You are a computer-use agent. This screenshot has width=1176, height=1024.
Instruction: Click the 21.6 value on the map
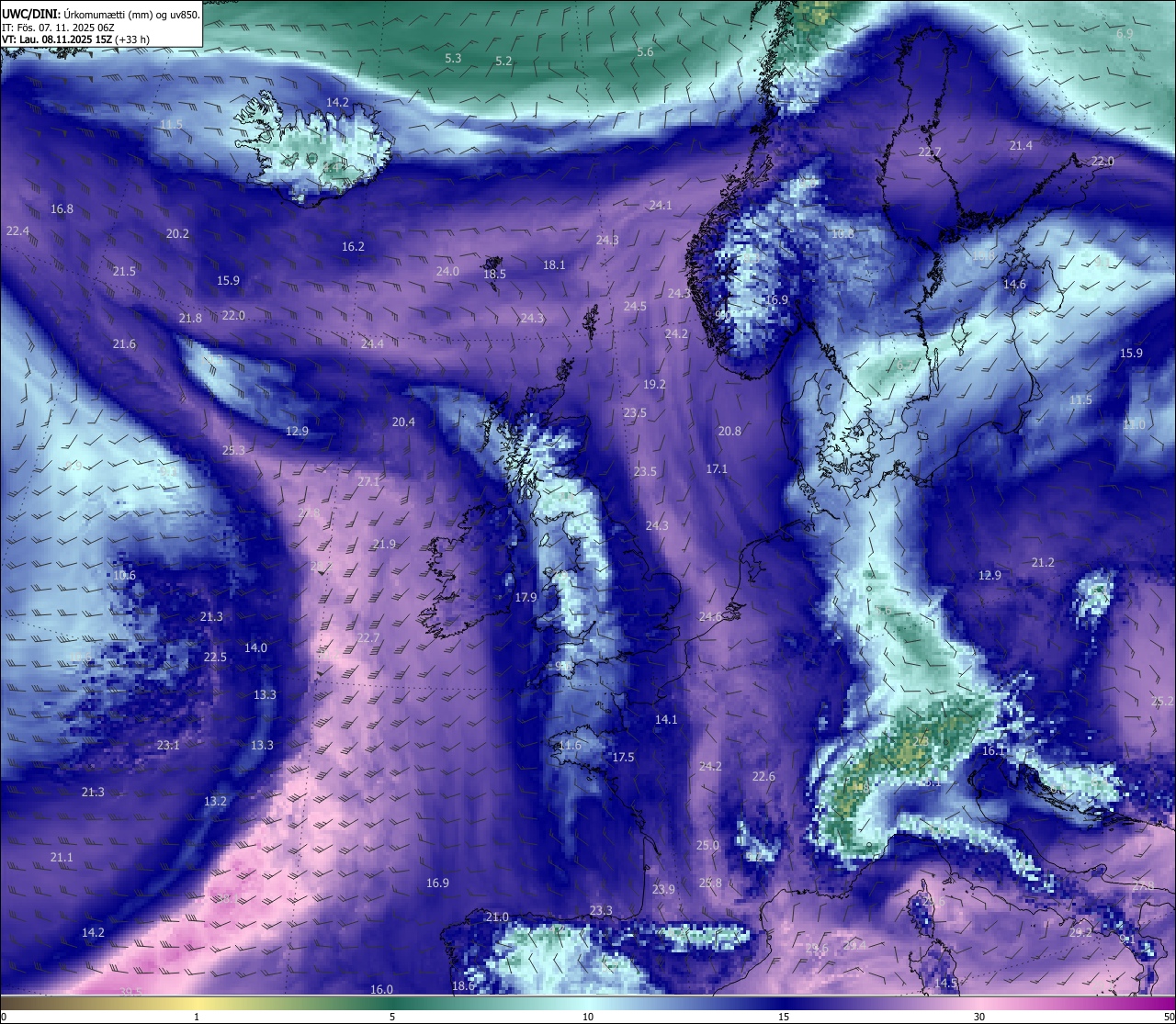124,344
